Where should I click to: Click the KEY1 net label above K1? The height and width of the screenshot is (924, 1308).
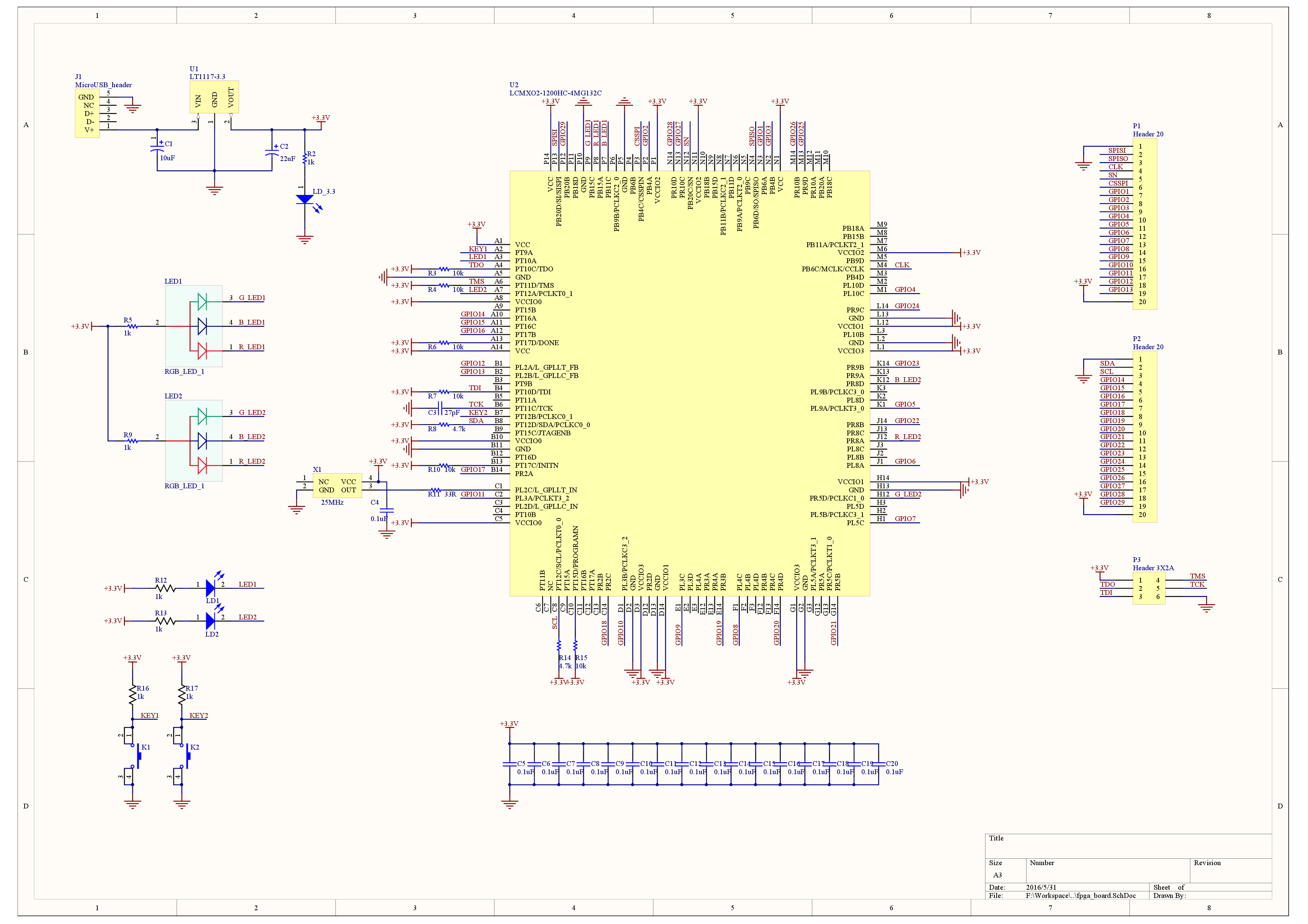click(149, 716)
